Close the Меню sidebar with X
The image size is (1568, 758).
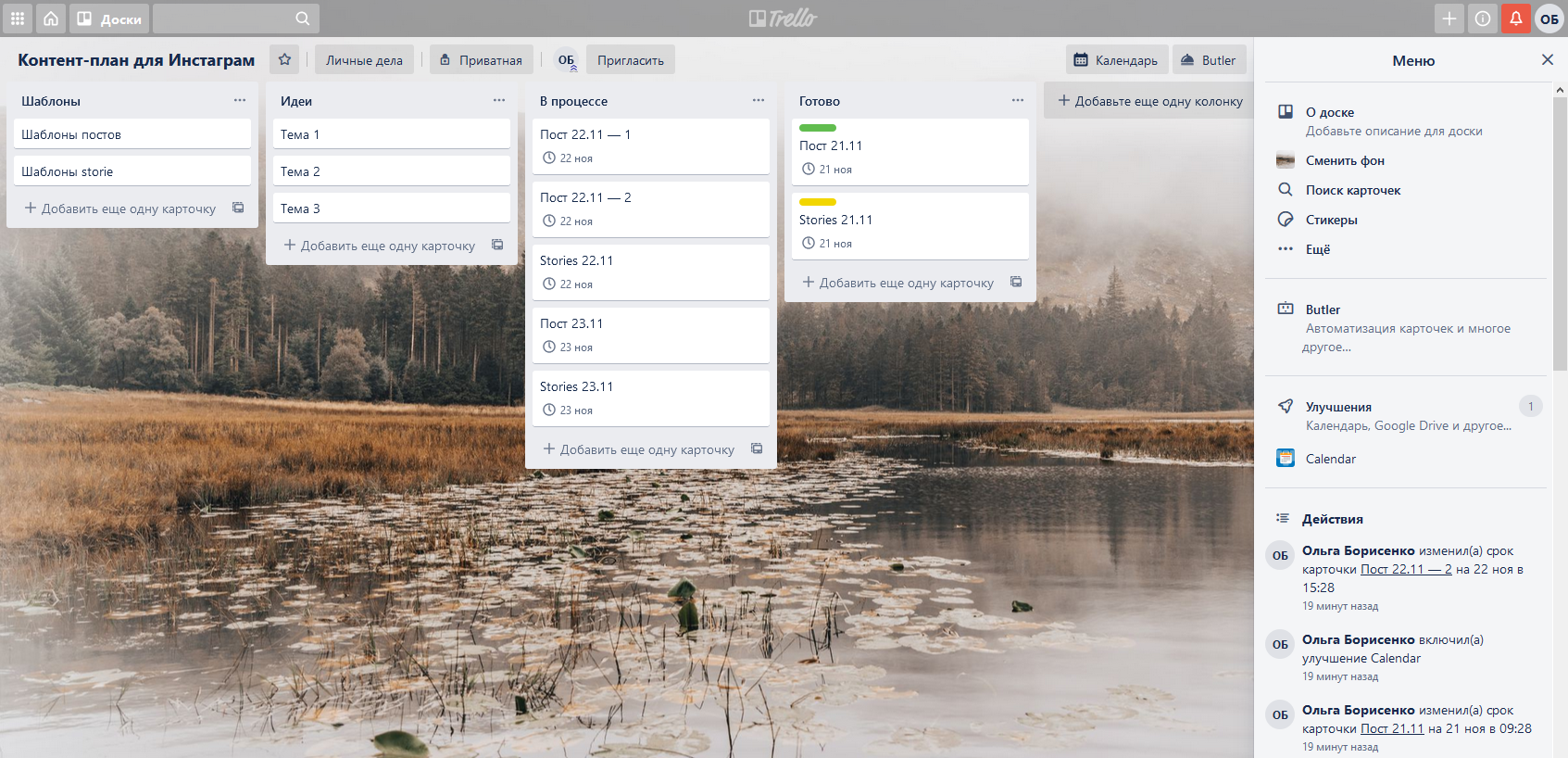(x=1548, y=59)
